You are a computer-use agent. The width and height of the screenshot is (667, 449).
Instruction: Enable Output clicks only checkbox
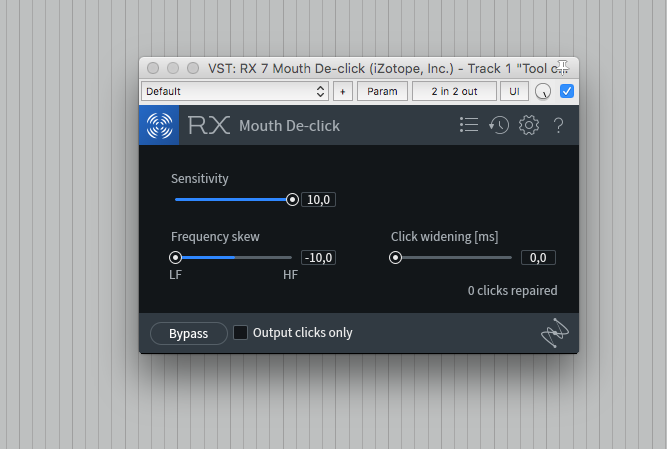pyautogui.click(x=240, y=332)
